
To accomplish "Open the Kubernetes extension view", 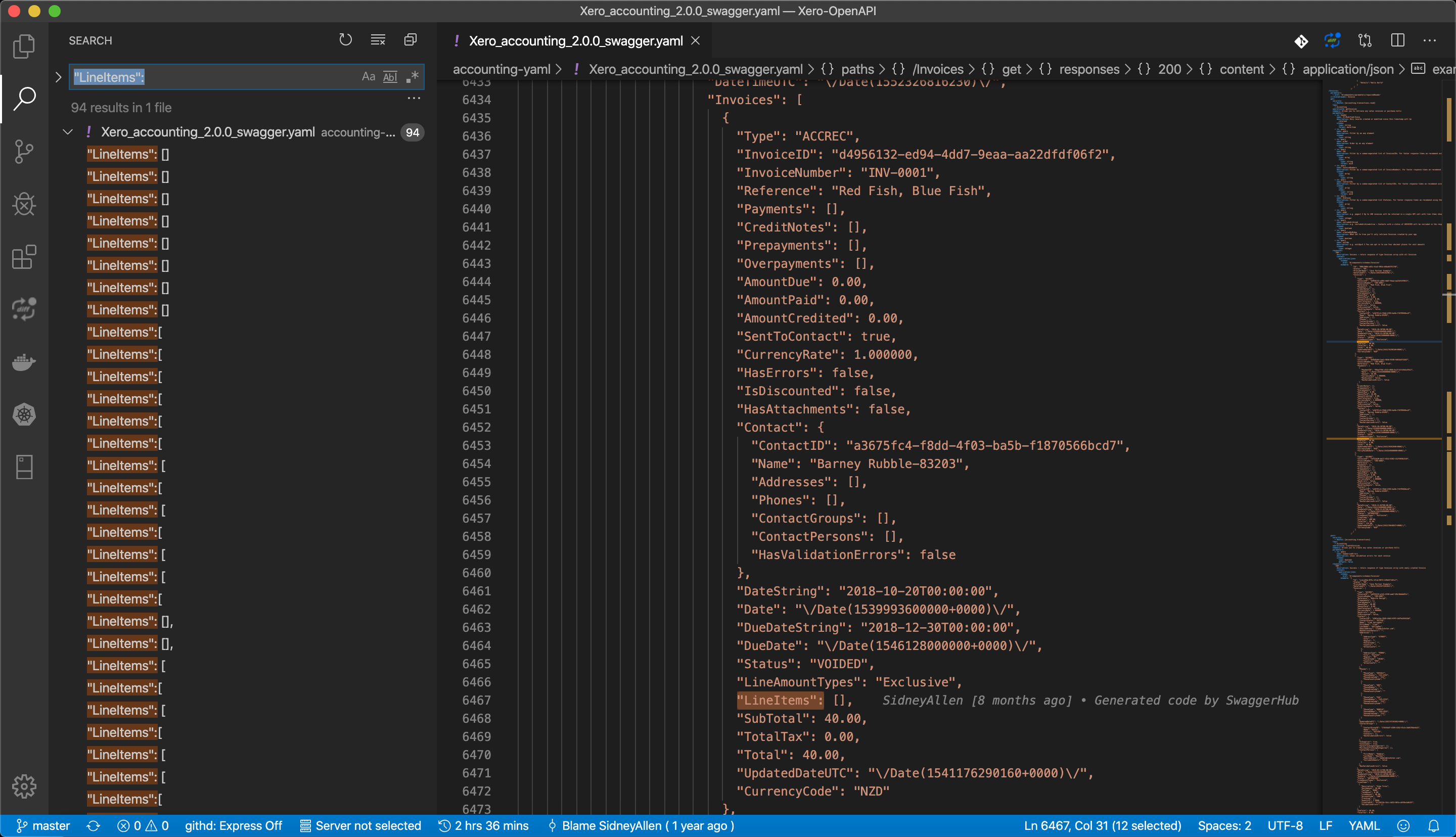I will (x=24, y=414).
